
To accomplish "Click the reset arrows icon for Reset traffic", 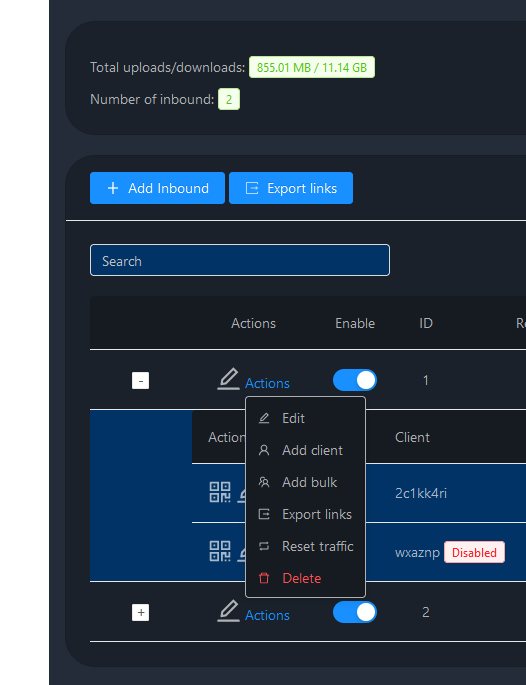I will (x=264, y=546).
